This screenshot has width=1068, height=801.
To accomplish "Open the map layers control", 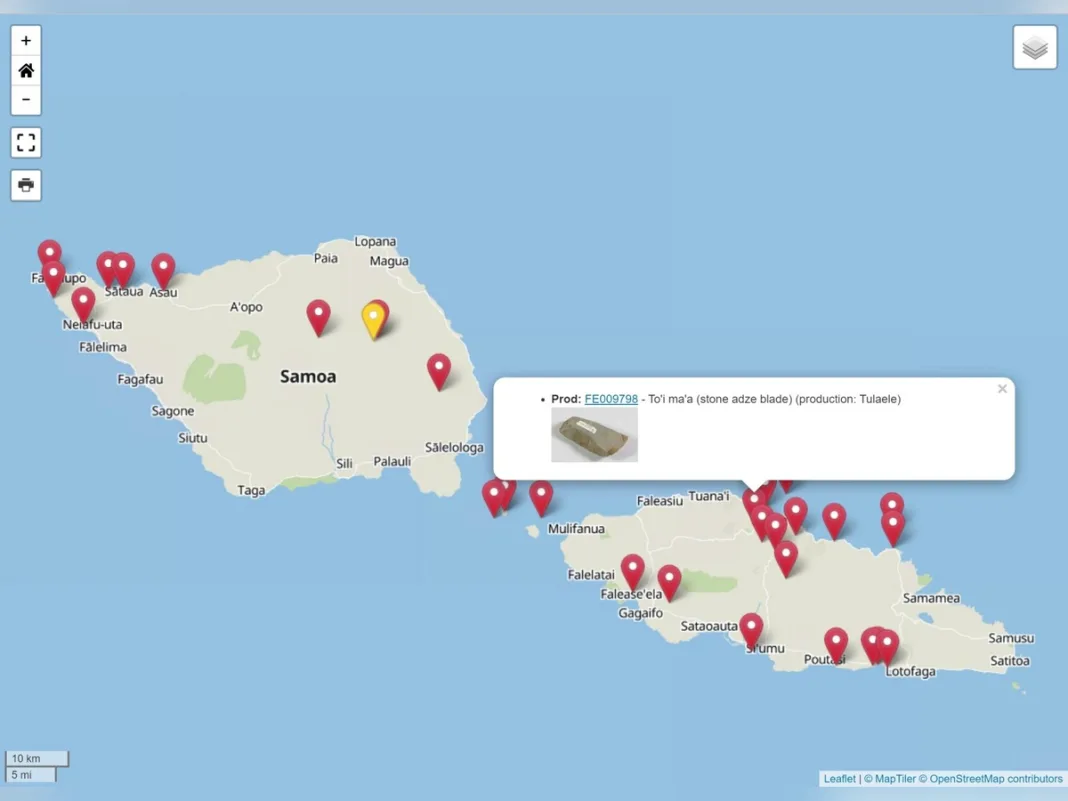I will [x=1035, y=47].
